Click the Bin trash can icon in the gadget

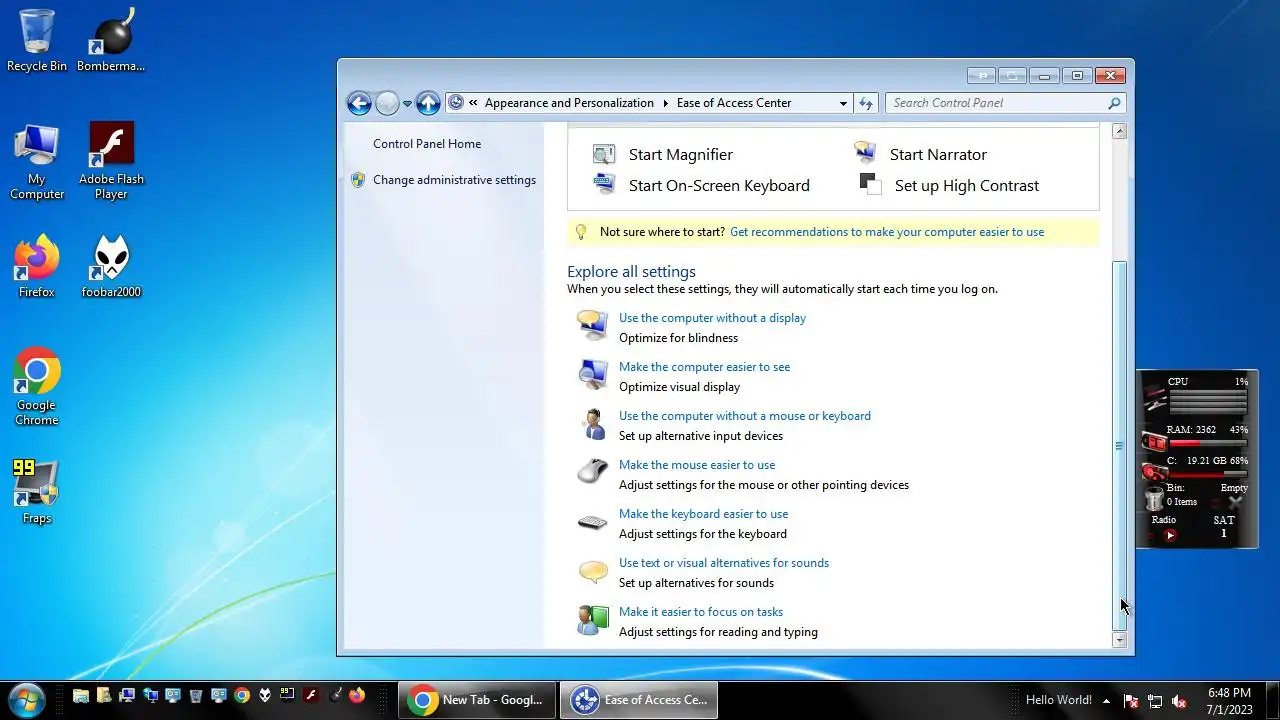click(1155, 497)
